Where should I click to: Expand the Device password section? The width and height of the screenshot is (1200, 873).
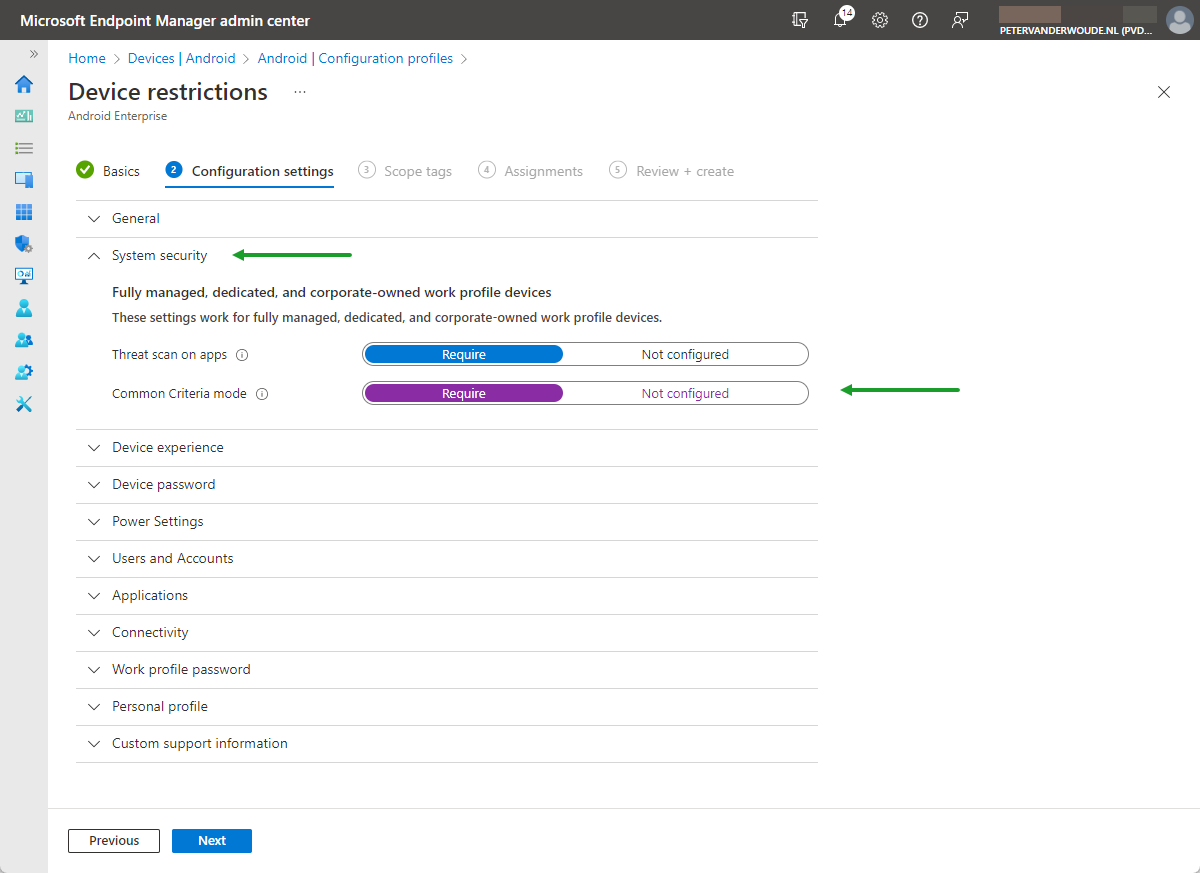163,484
